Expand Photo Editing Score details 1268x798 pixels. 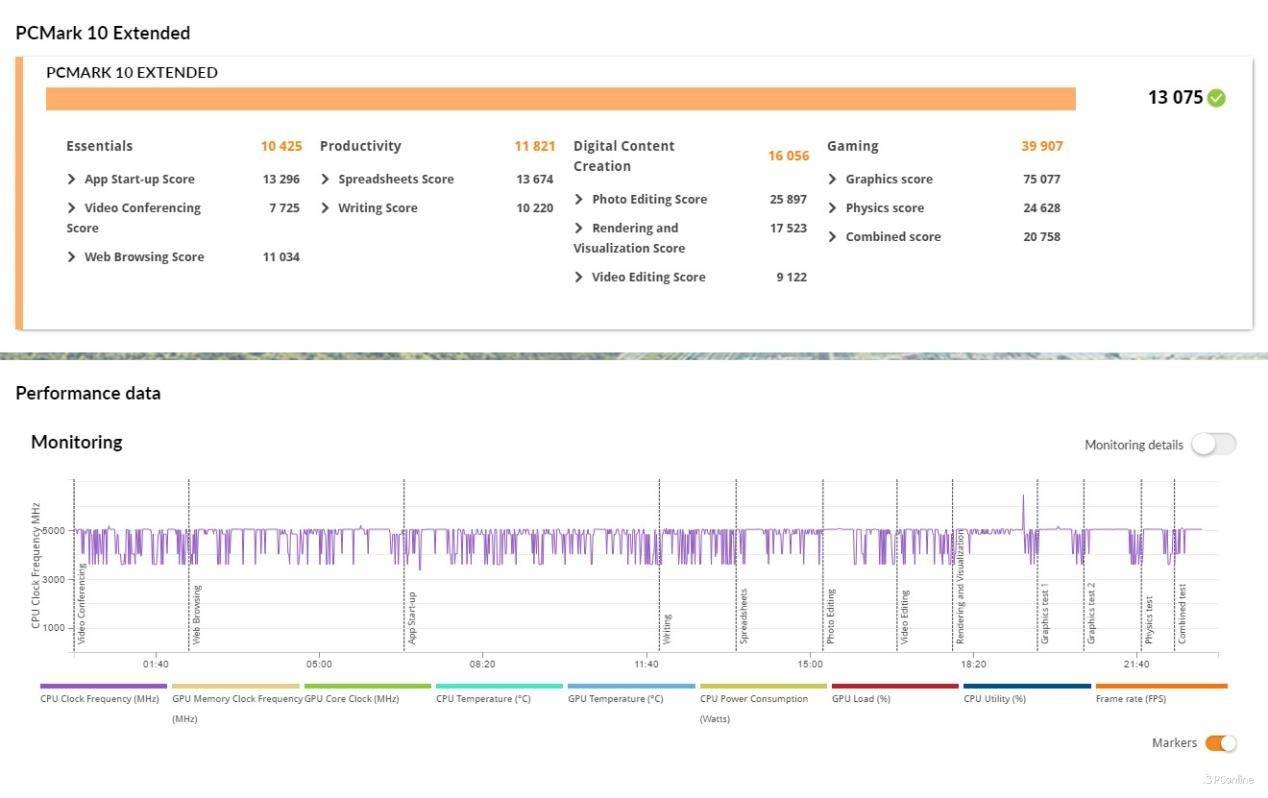[579, 200]
